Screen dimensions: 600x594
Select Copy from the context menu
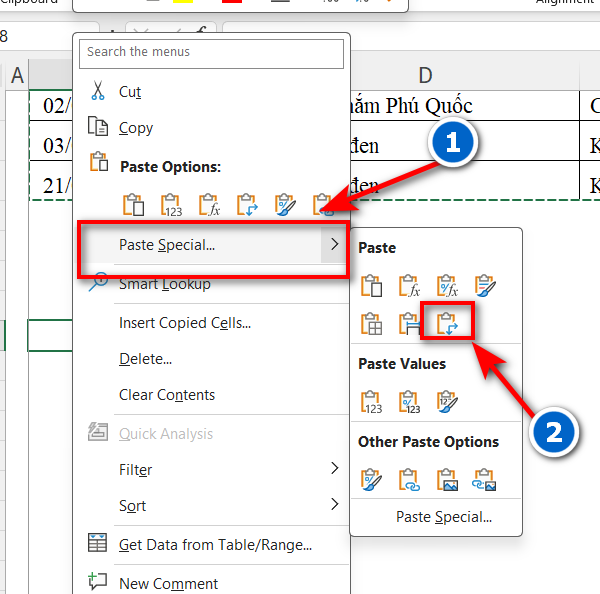[136, 128]
